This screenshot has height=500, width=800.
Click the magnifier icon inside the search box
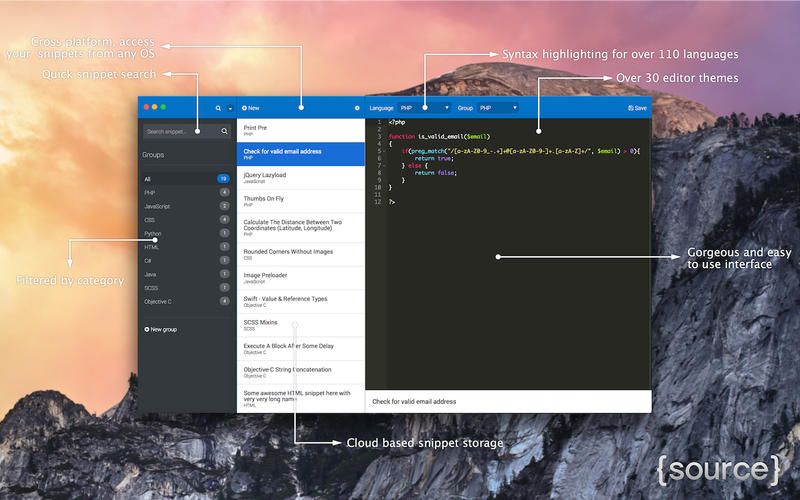pyautogui.click(x=224, y=132)
